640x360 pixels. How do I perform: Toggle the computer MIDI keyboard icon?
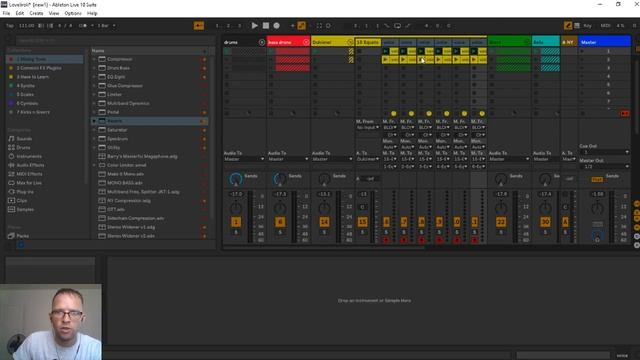[577, 26]
